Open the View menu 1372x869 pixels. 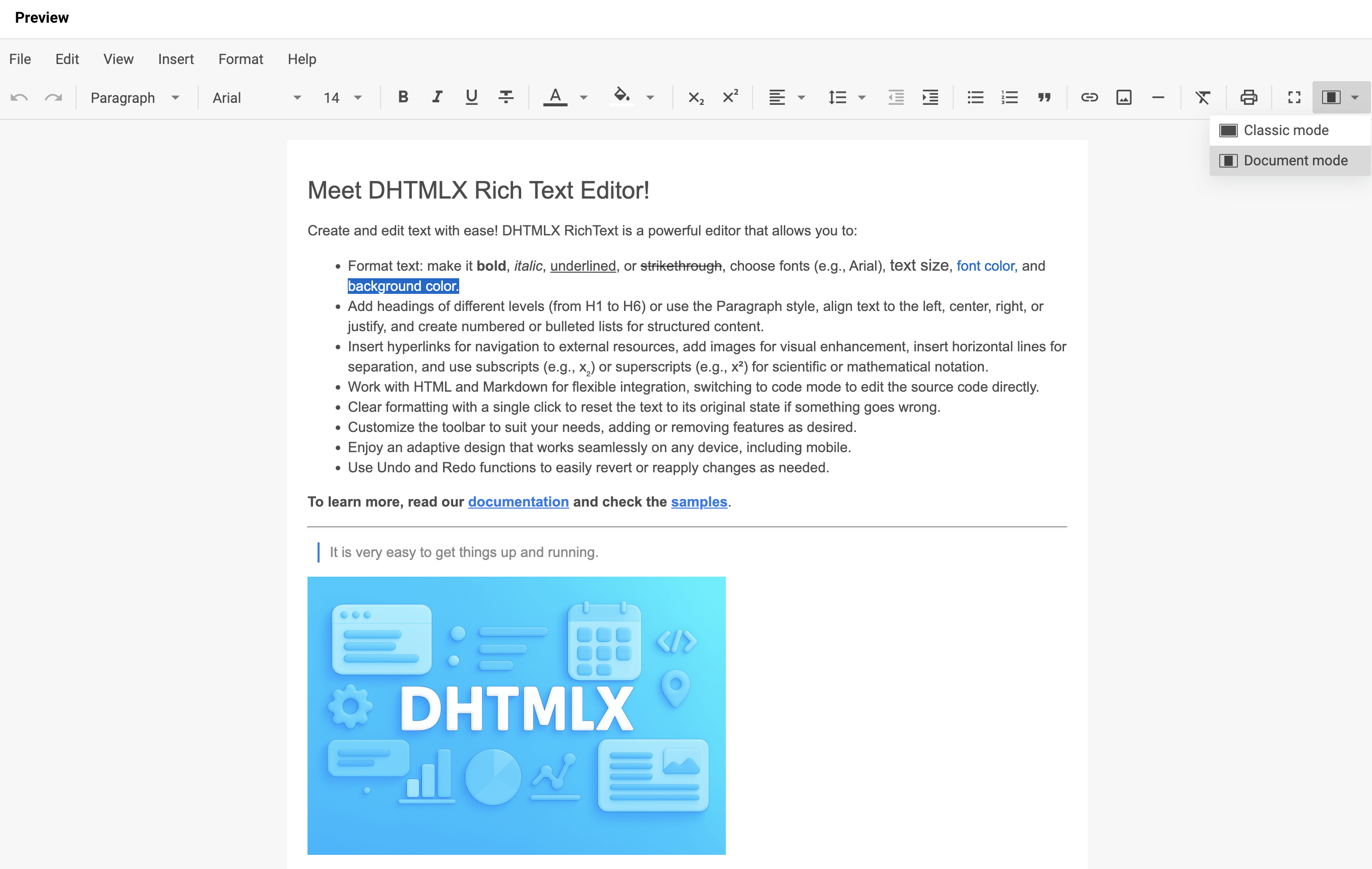118,59
